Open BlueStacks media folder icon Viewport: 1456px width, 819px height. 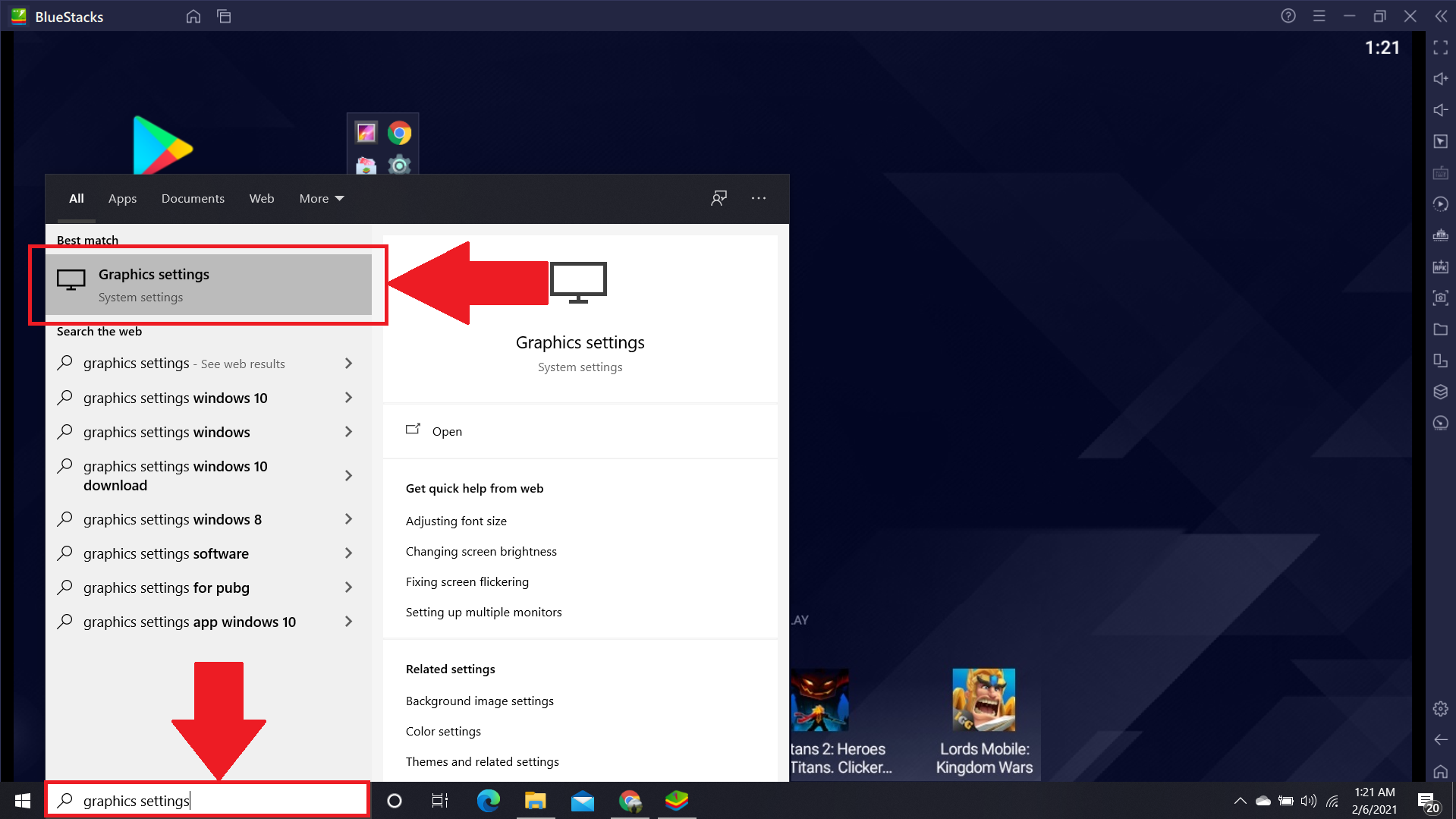pyautogui.click(x=1441, y=329)
